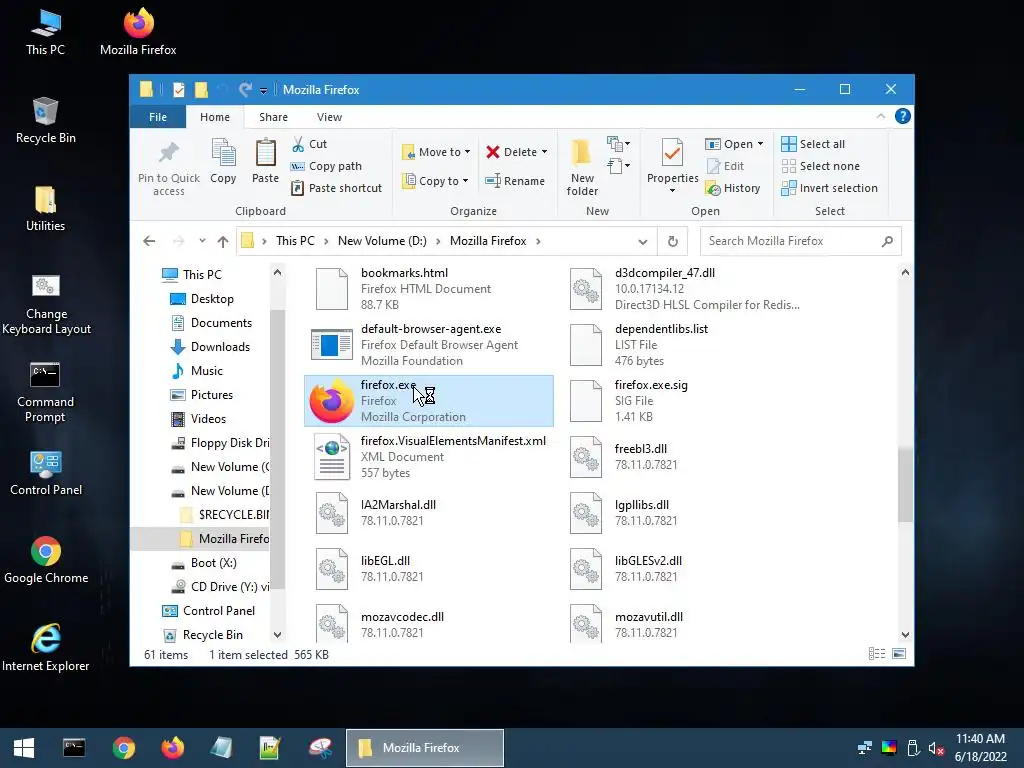This screenshot has height=768, width=1024.
Task: Refresh the current folder view
Action: (x=673, y=241)
